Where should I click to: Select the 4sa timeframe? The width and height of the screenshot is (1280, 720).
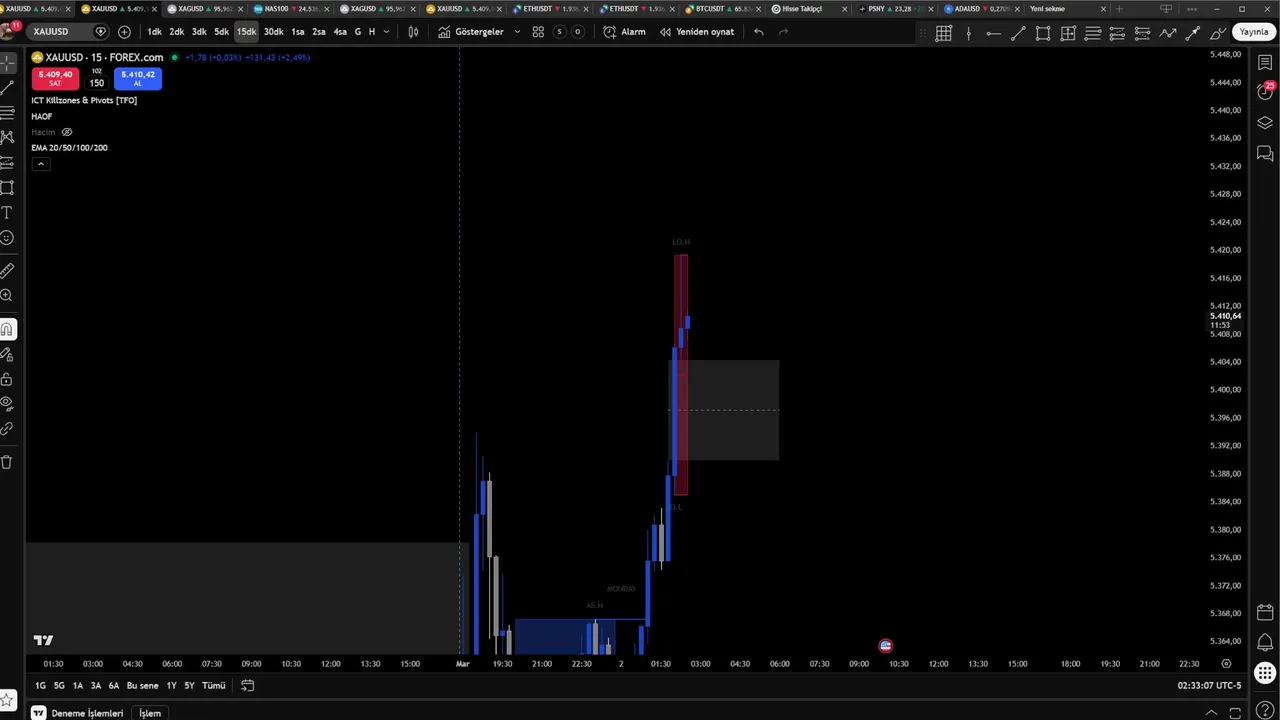point(340,32)
